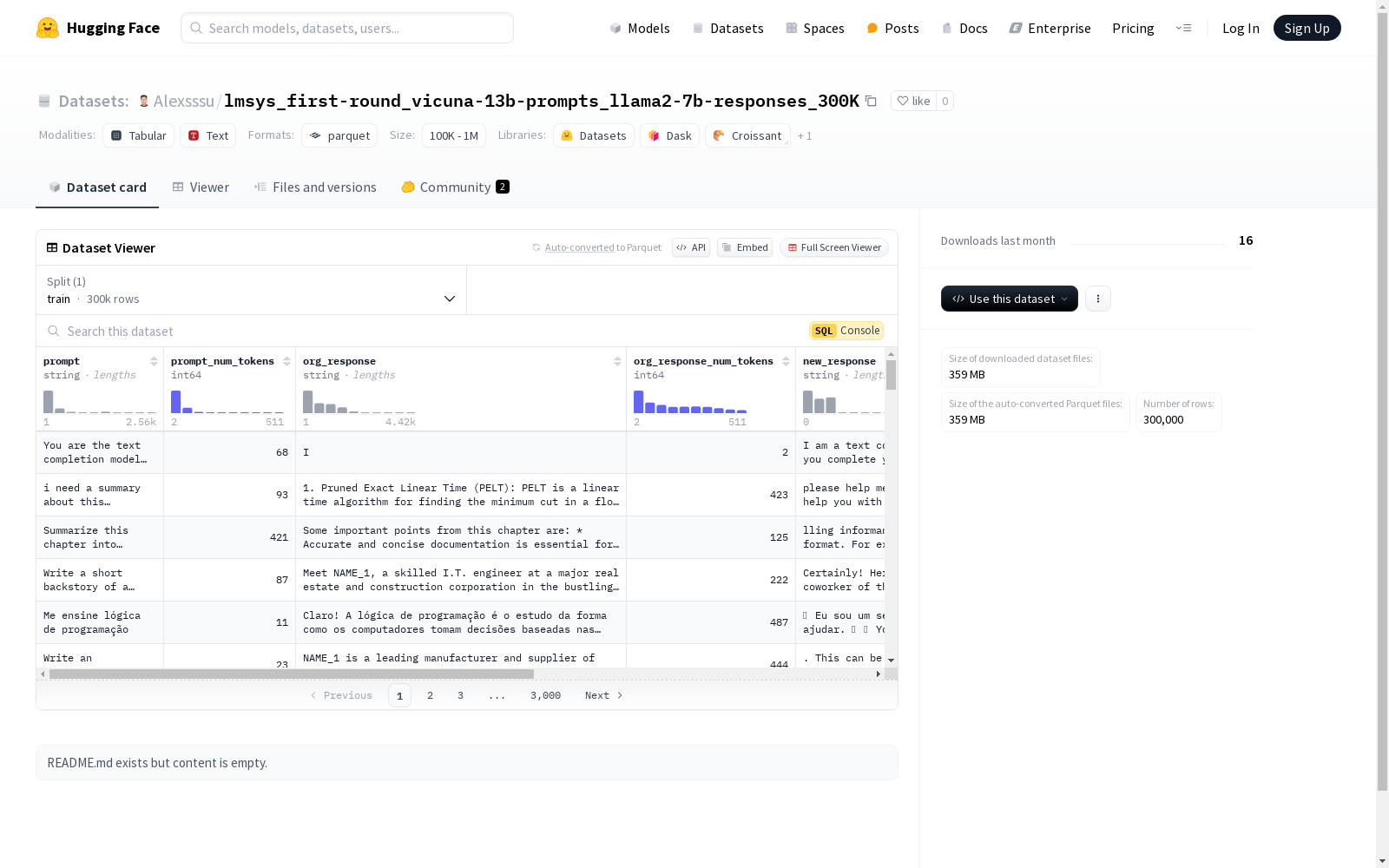Sort the org_response column via its icon
The width and height of the screenshot is (1389, 868).
[x=617, y=361]
